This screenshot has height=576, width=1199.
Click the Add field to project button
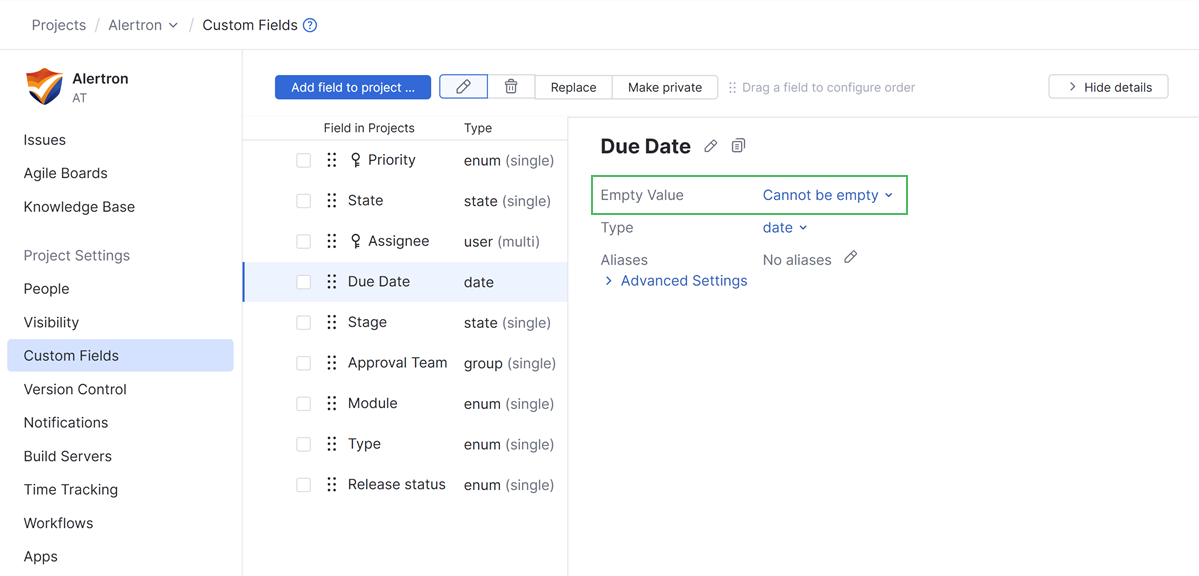click(x=352, y=87)
